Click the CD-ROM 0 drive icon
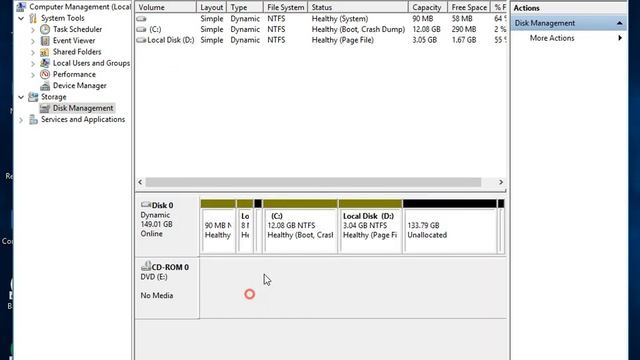 (146, 266)
